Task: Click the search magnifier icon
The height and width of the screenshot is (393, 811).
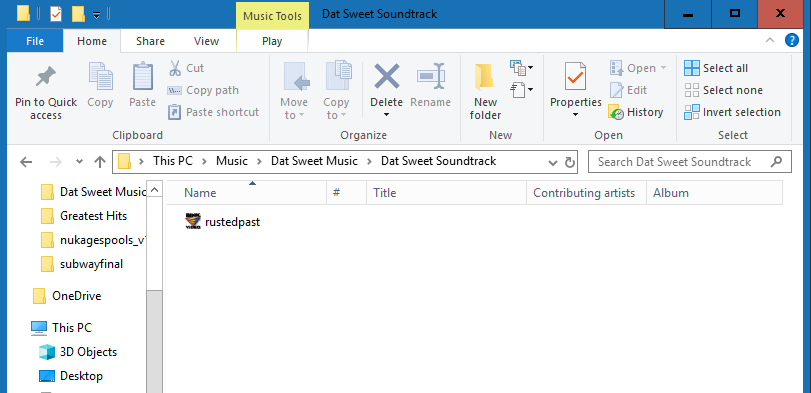Action: [x=776, y=162]
